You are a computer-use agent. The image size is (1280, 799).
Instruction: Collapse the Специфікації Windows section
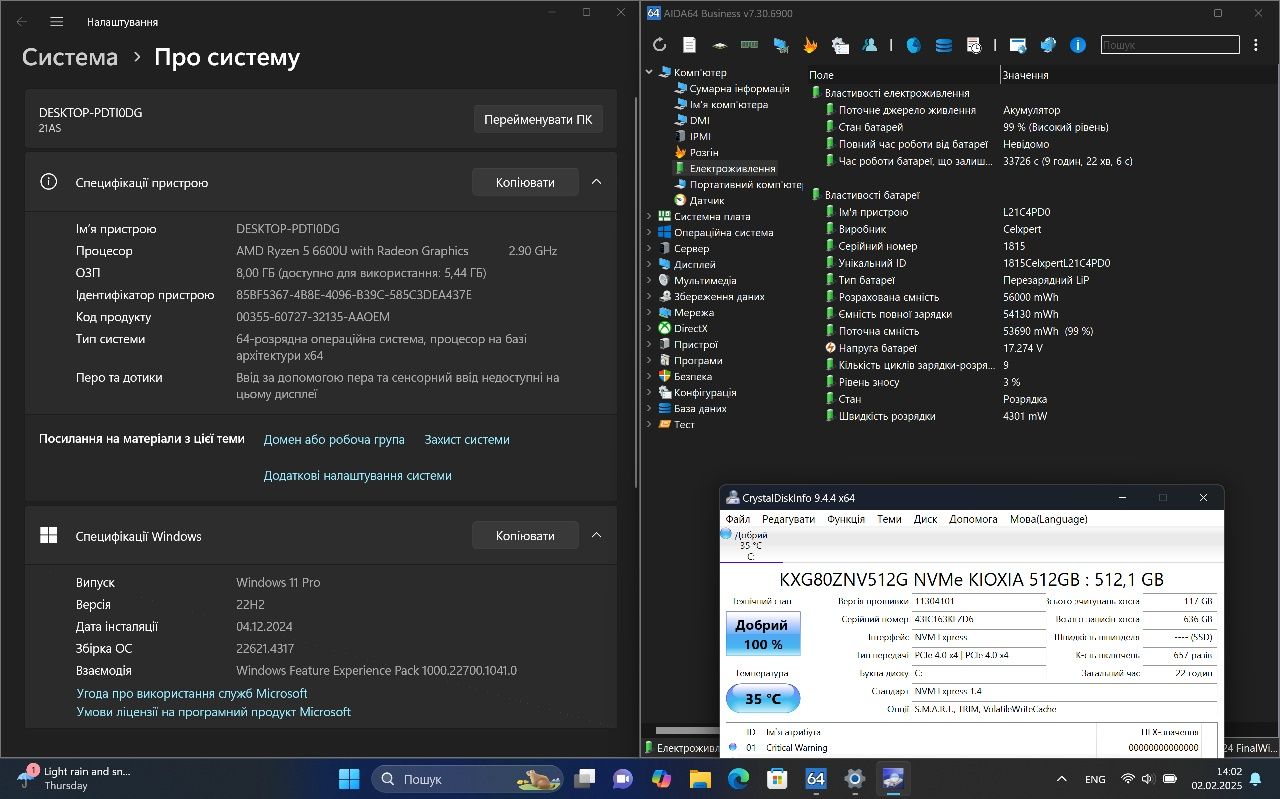pos(596,535)
